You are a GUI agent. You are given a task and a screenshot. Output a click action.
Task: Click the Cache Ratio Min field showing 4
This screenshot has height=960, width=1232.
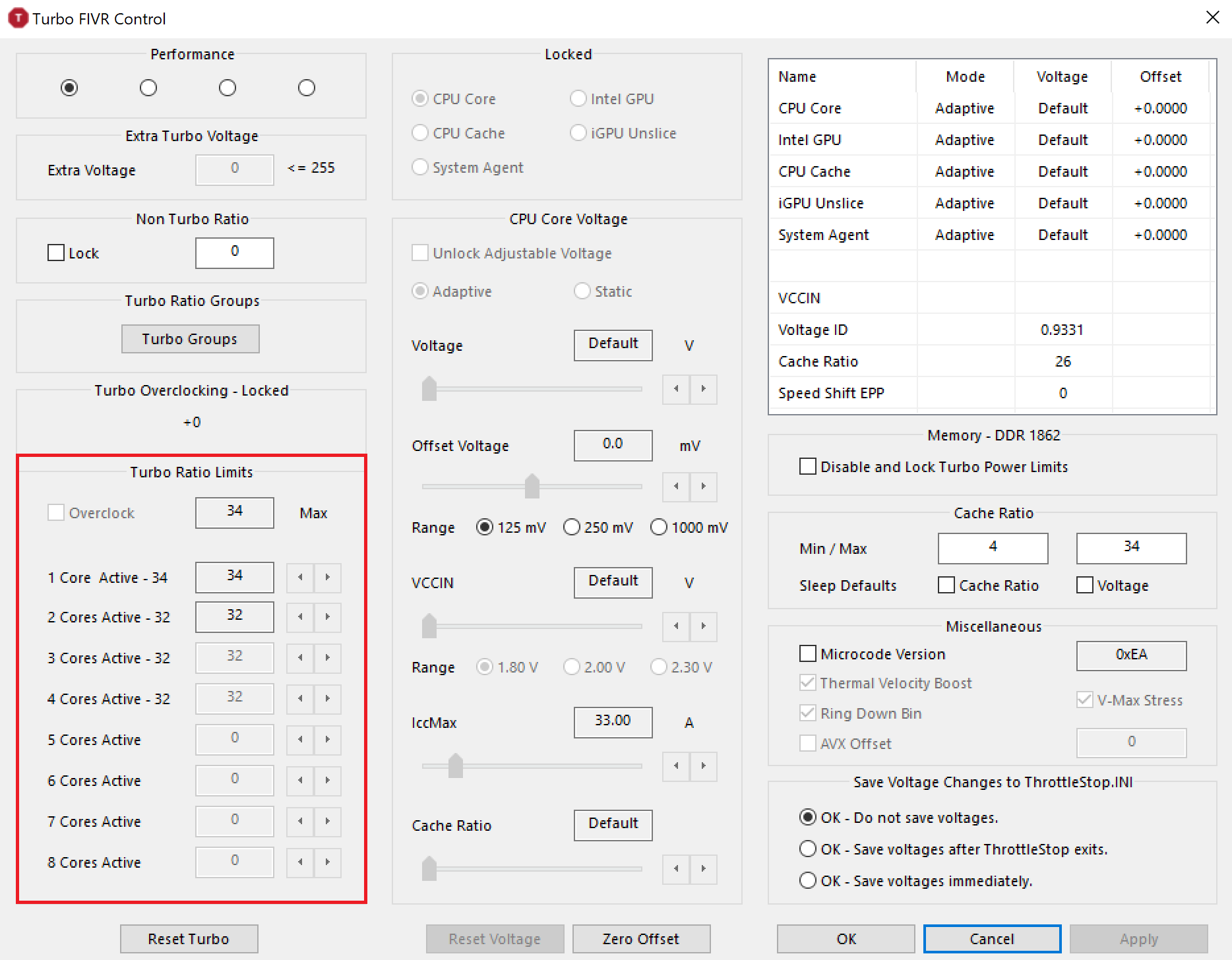(993, 549)
